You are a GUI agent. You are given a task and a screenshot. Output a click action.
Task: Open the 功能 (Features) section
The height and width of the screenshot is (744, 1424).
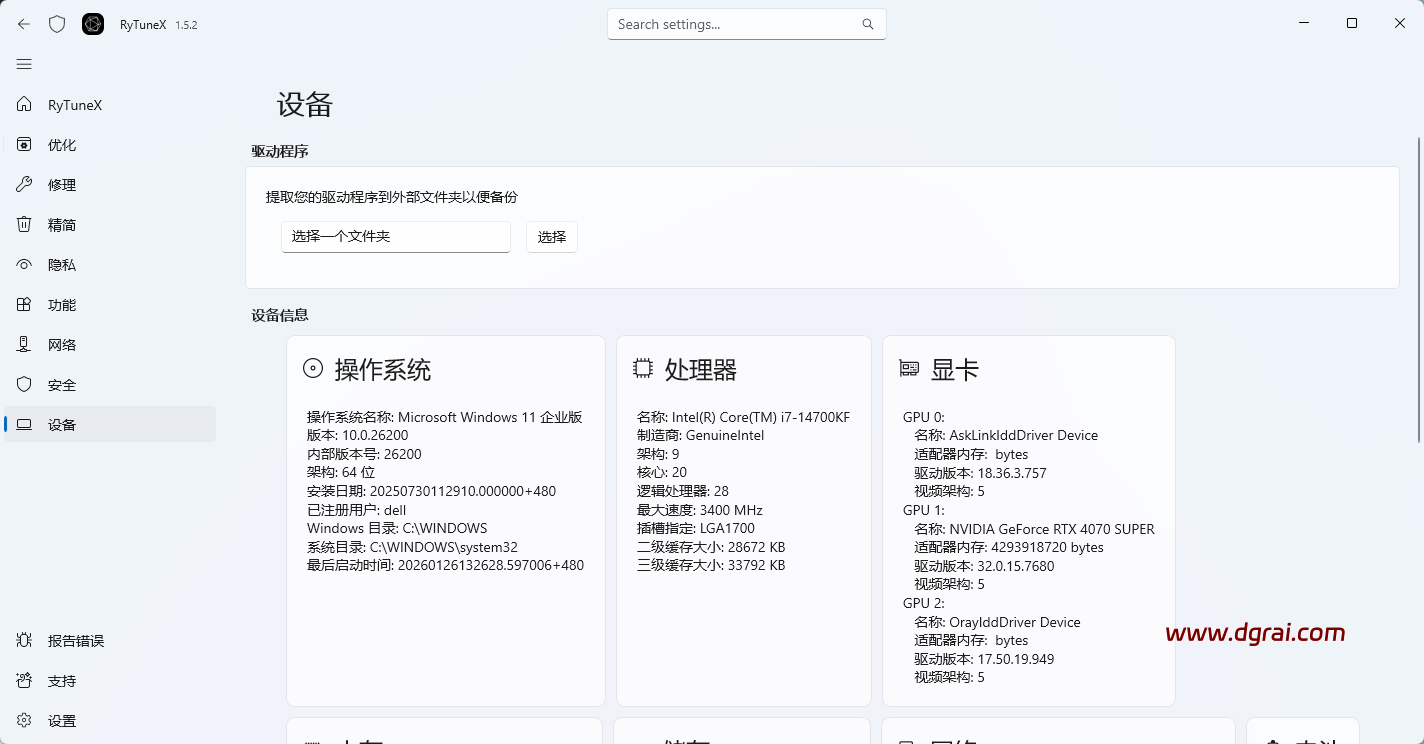click(x=61, y=304)
